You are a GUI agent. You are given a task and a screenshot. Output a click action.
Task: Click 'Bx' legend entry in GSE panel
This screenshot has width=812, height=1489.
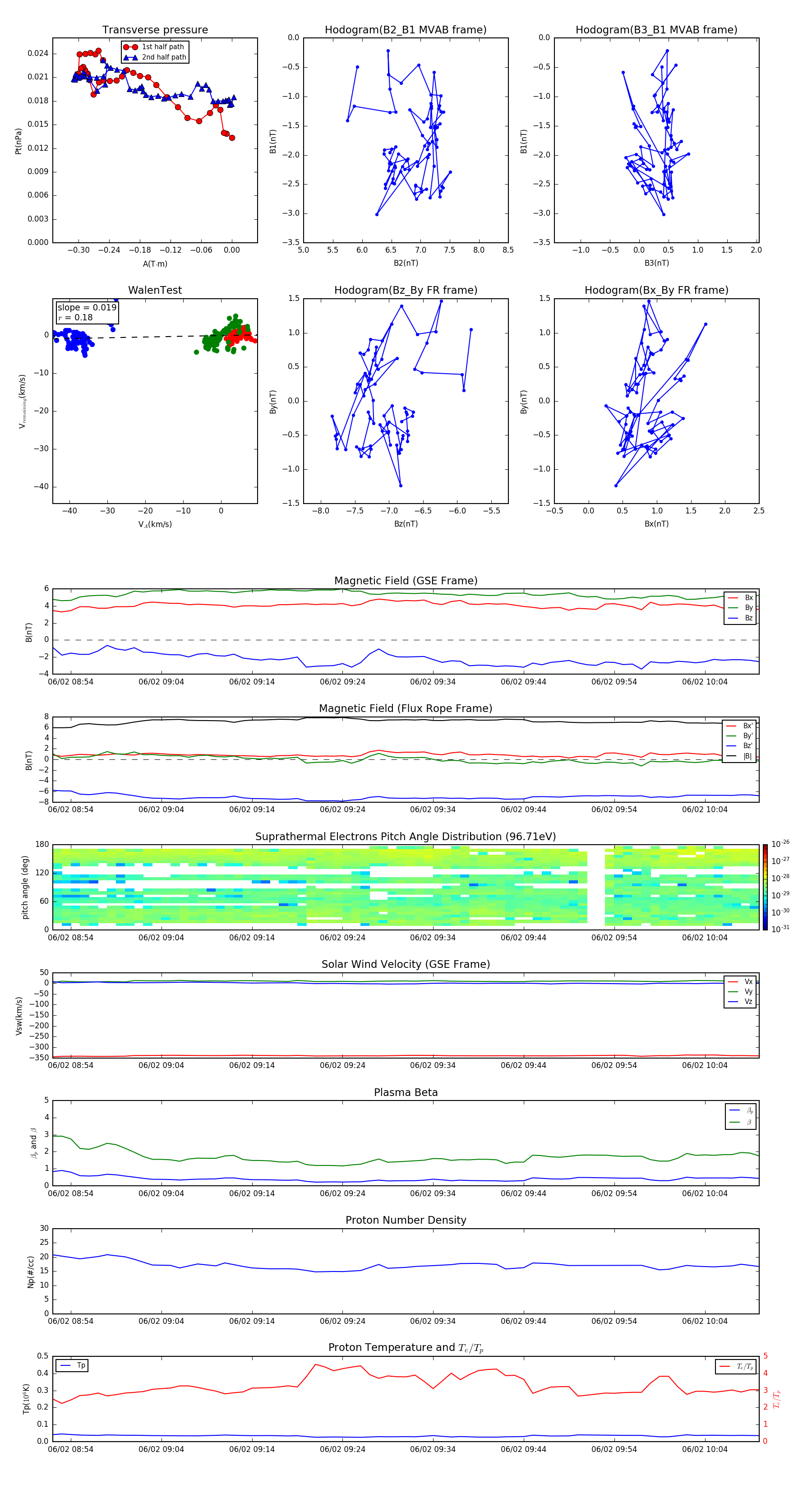tap(741, 598)
